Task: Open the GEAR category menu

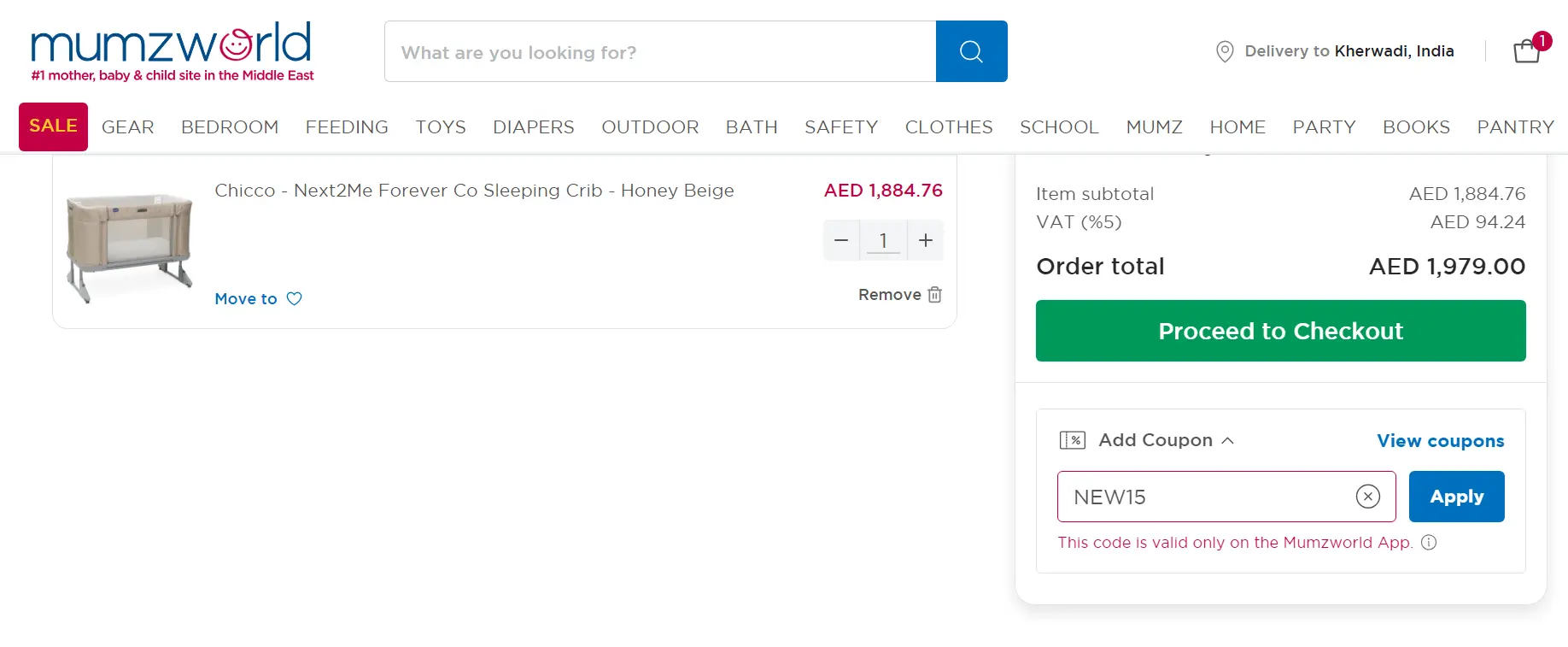Action: click(x=128, y=127)
